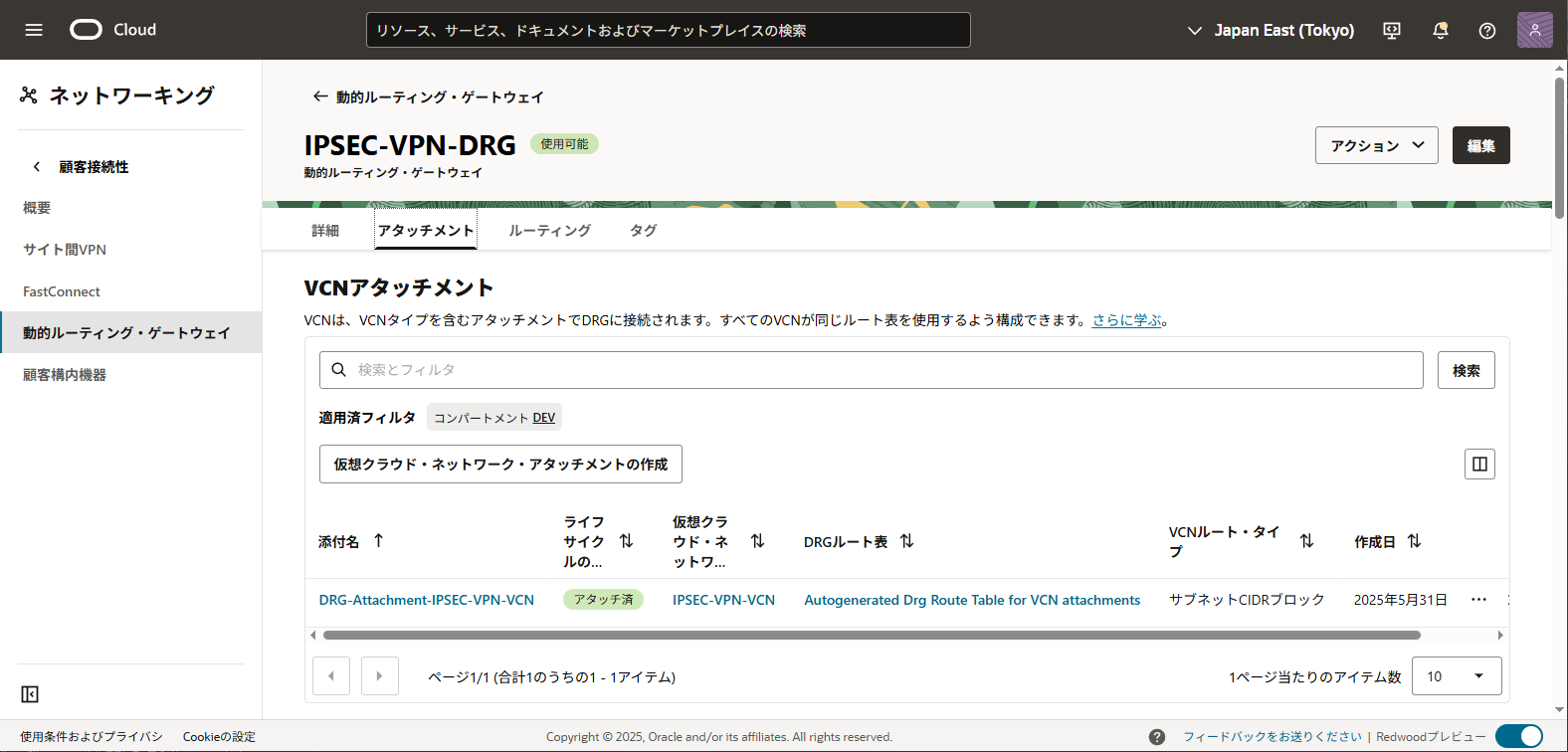Open the hamburger navigation menu
The image size is (1568, 752).
pos(34,30)
